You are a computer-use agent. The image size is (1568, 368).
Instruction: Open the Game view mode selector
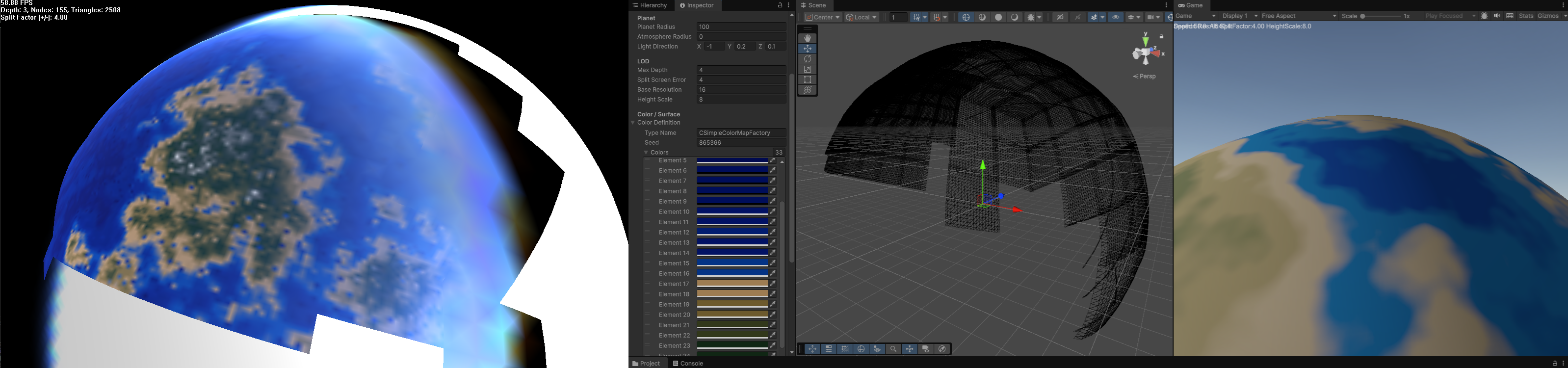click(1196, 16)
